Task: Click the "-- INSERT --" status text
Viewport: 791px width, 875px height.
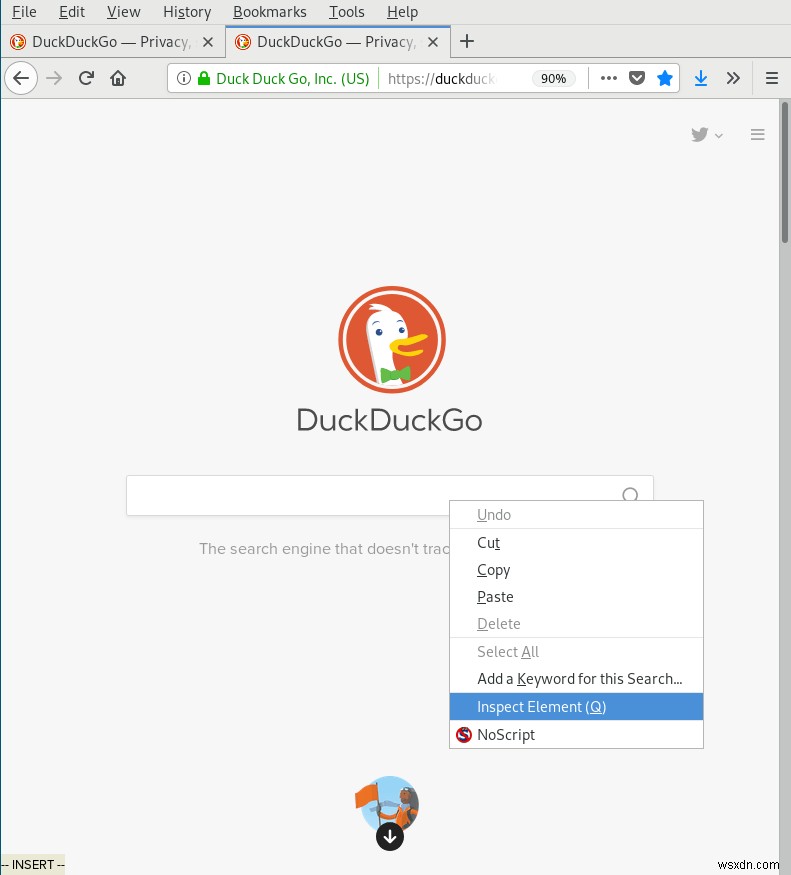Action: 33,864
